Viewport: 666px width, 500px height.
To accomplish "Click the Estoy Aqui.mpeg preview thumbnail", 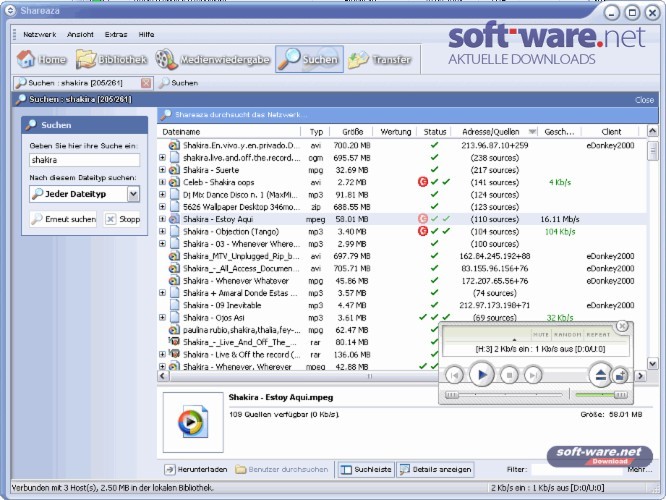I will point(193,422).
